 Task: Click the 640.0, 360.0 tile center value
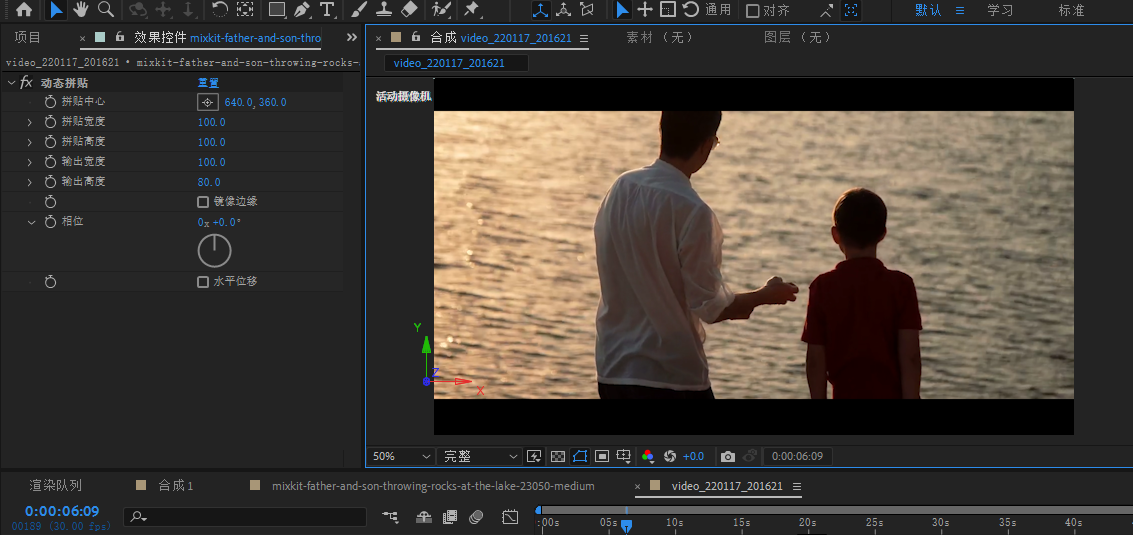point(255,103)
